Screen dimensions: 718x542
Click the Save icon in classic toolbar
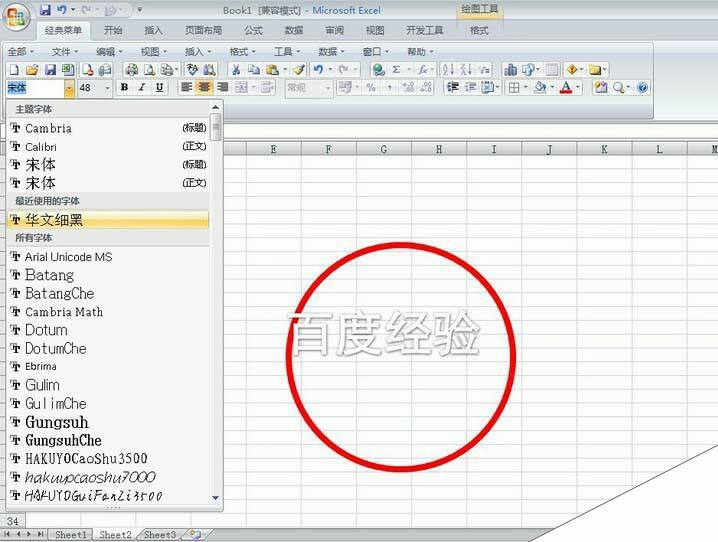[49, 70]
